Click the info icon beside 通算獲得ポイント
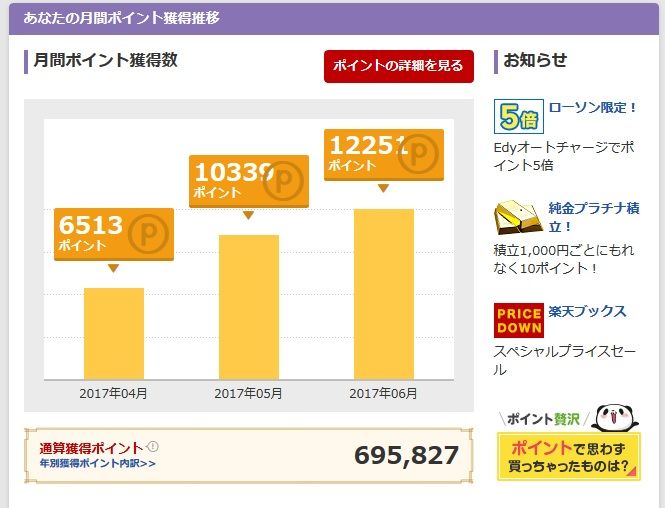Screen dimensions: 665x508 (153, 447)
